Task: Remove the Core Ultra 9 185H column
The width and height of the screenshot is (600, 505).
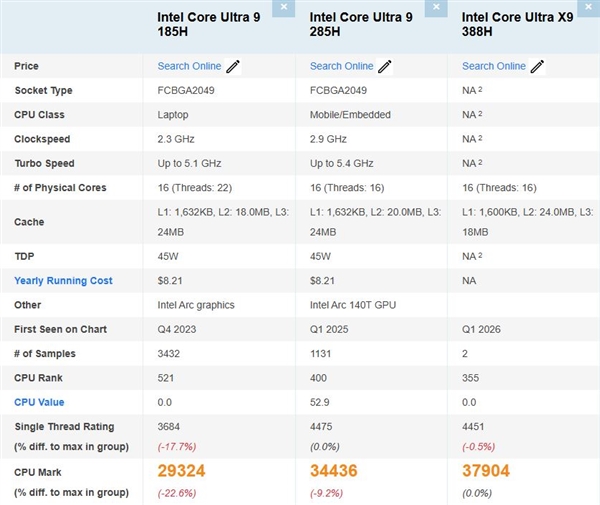Action: (285, 7)
